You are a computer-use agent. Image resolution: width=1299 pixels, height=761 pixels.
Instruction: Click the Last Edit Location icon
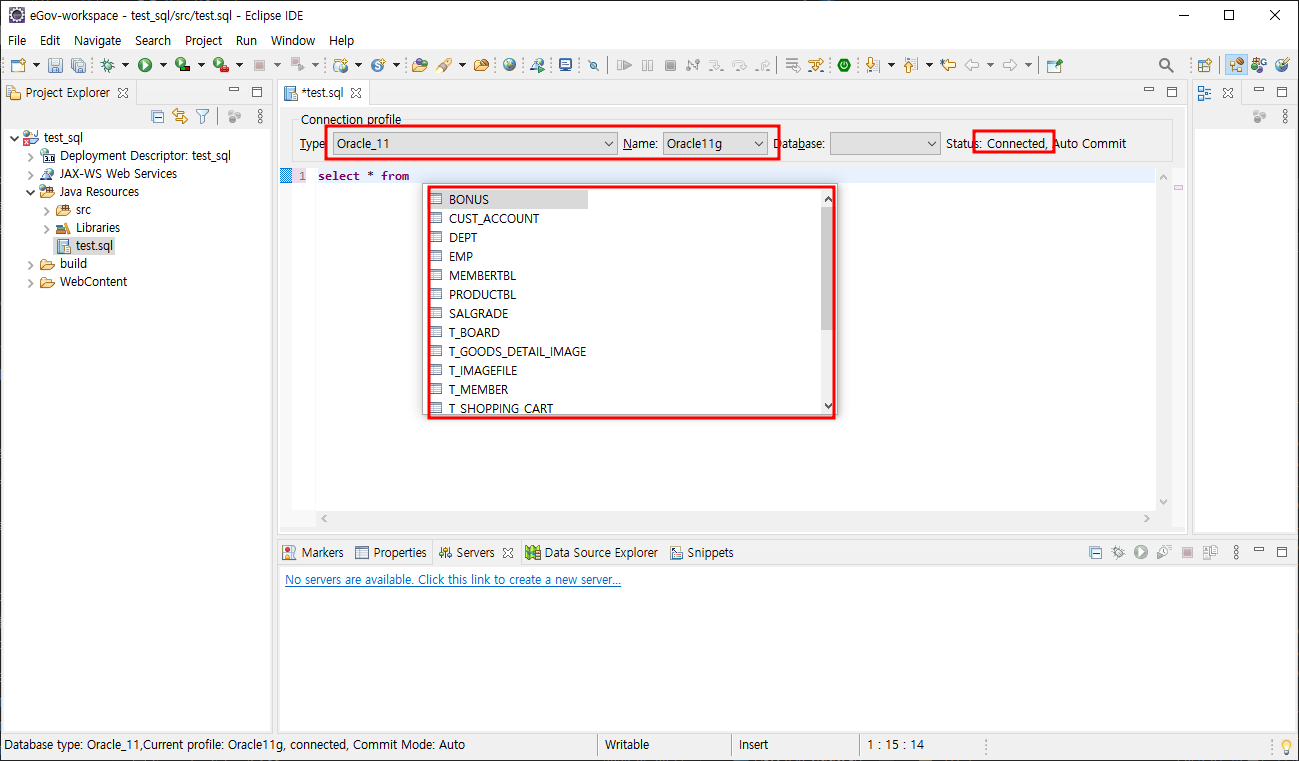[948, 65]
